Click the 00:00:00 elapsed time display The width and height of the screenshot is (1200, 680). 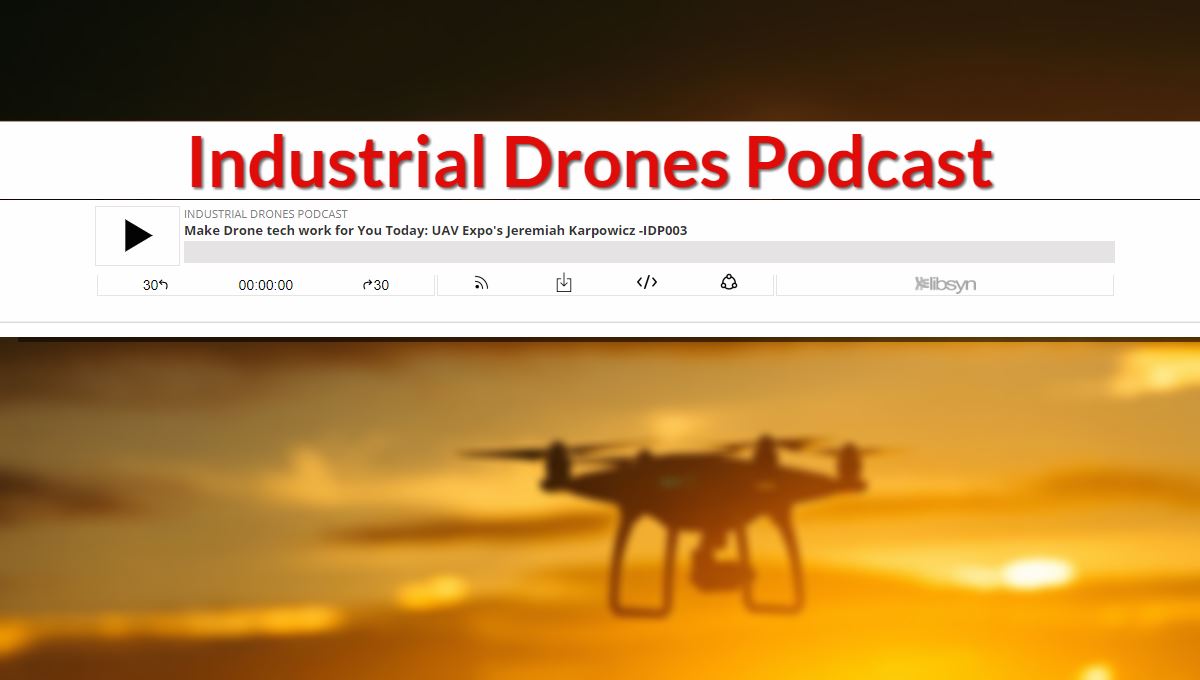(x=266, y=285)
